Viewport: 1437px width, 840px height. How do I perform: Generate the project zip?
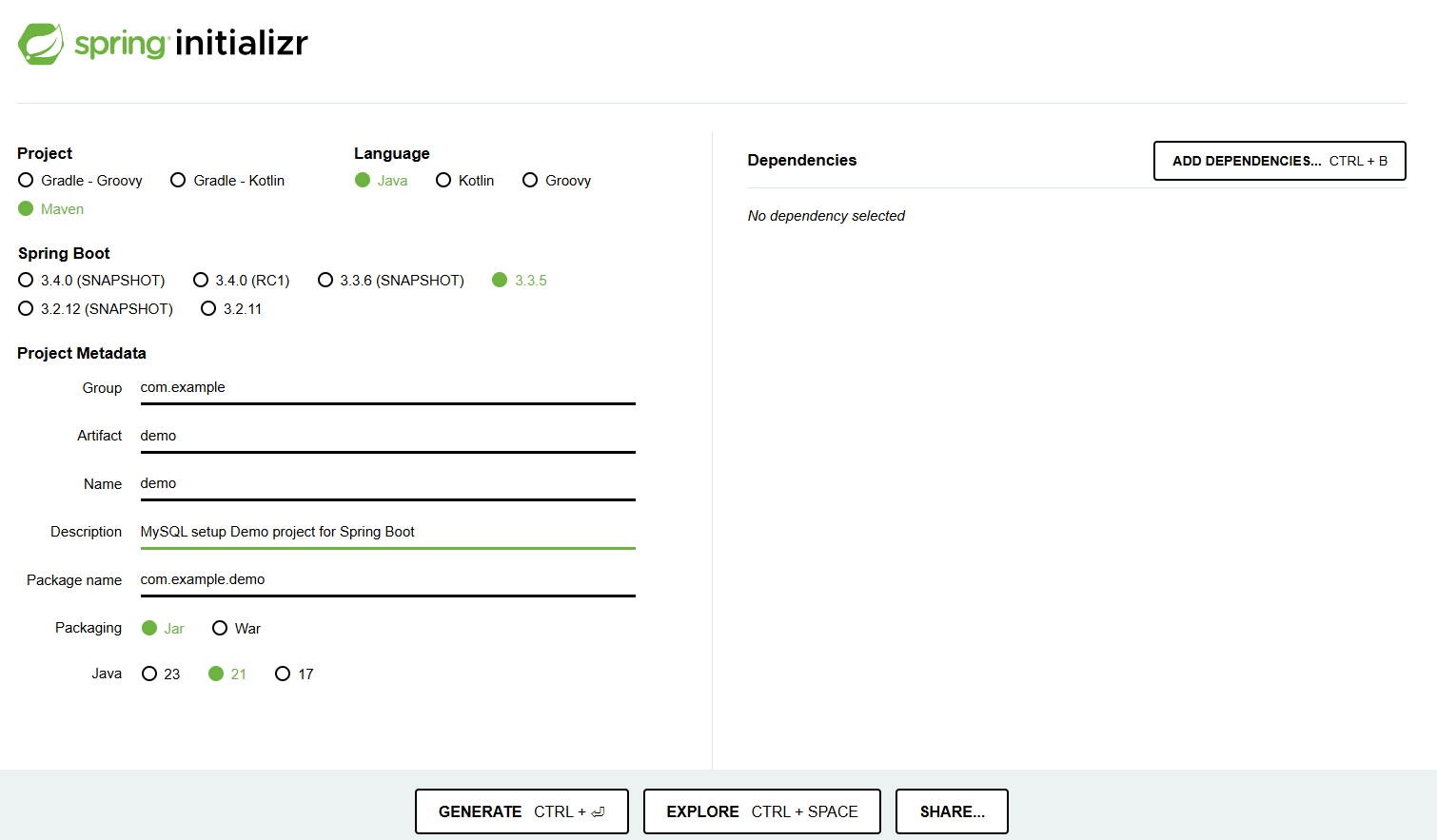522,811
